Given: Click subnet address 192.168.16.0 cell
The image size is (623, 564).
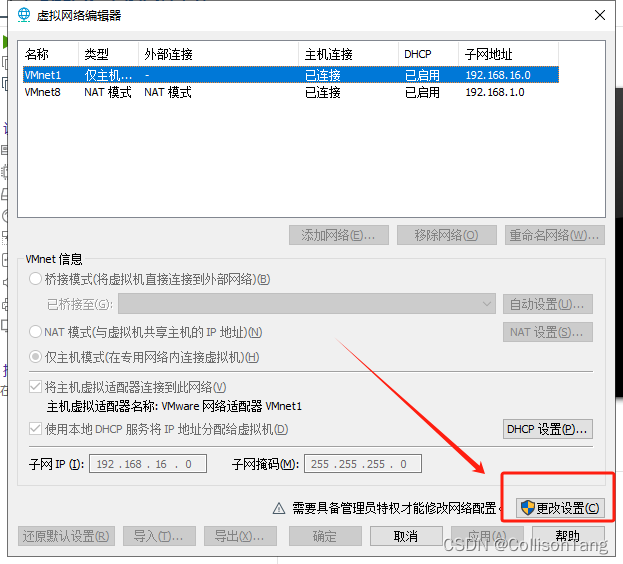Looking at the screenshot, I should [x=498, y=75].
